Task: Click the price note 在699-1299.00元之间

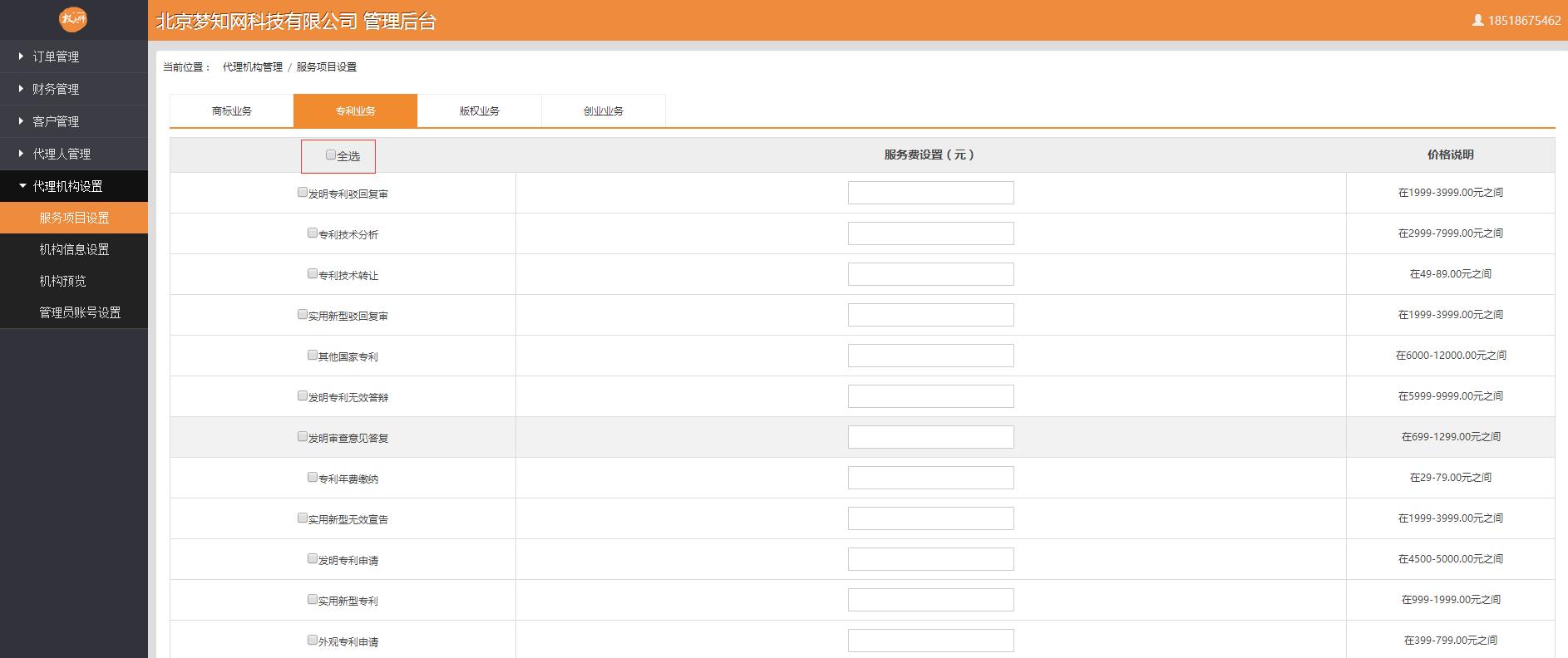Action: (1451, 437)
